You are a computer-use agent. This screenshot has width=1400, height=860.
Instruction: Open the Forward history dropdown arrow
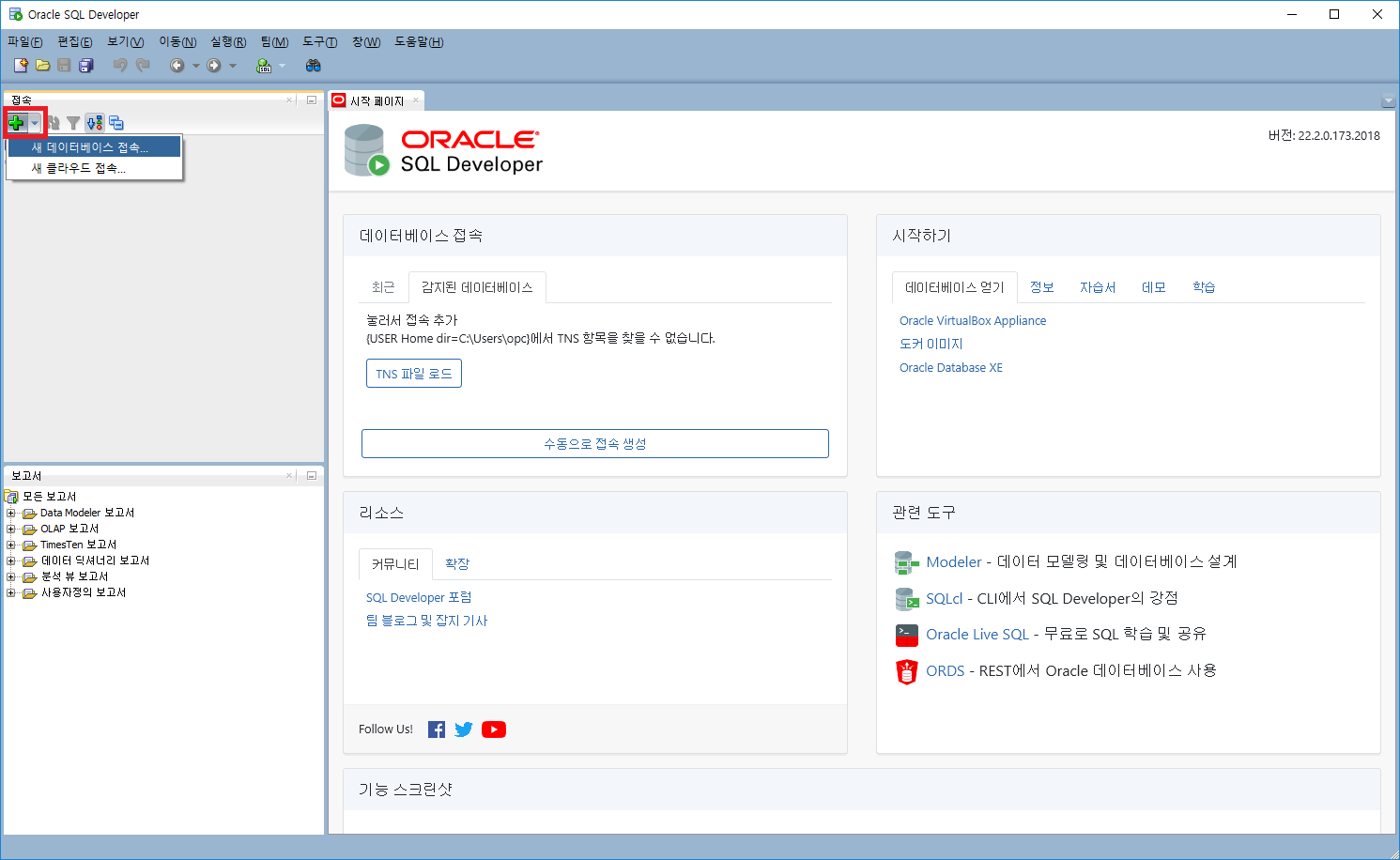[233, 66]
